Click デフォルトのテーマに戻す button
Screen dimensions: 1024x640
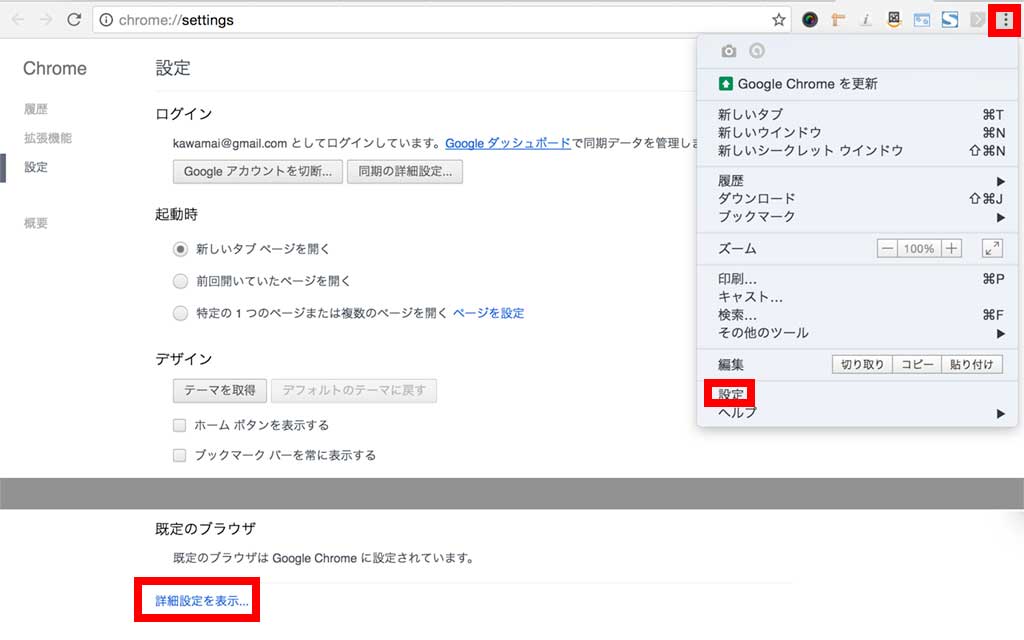coord(354,391)
